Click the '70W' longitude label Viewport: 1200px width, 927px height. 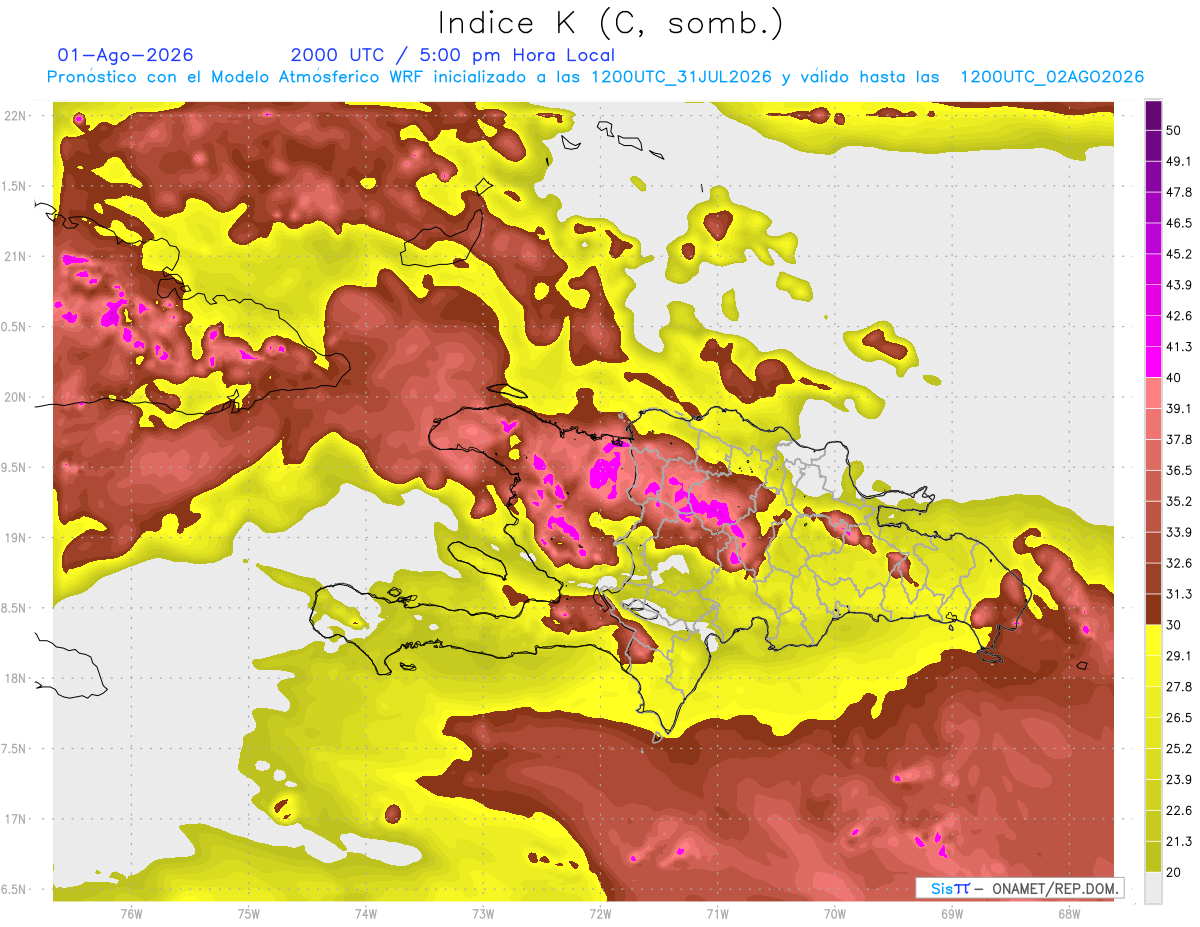coord(835,913)
